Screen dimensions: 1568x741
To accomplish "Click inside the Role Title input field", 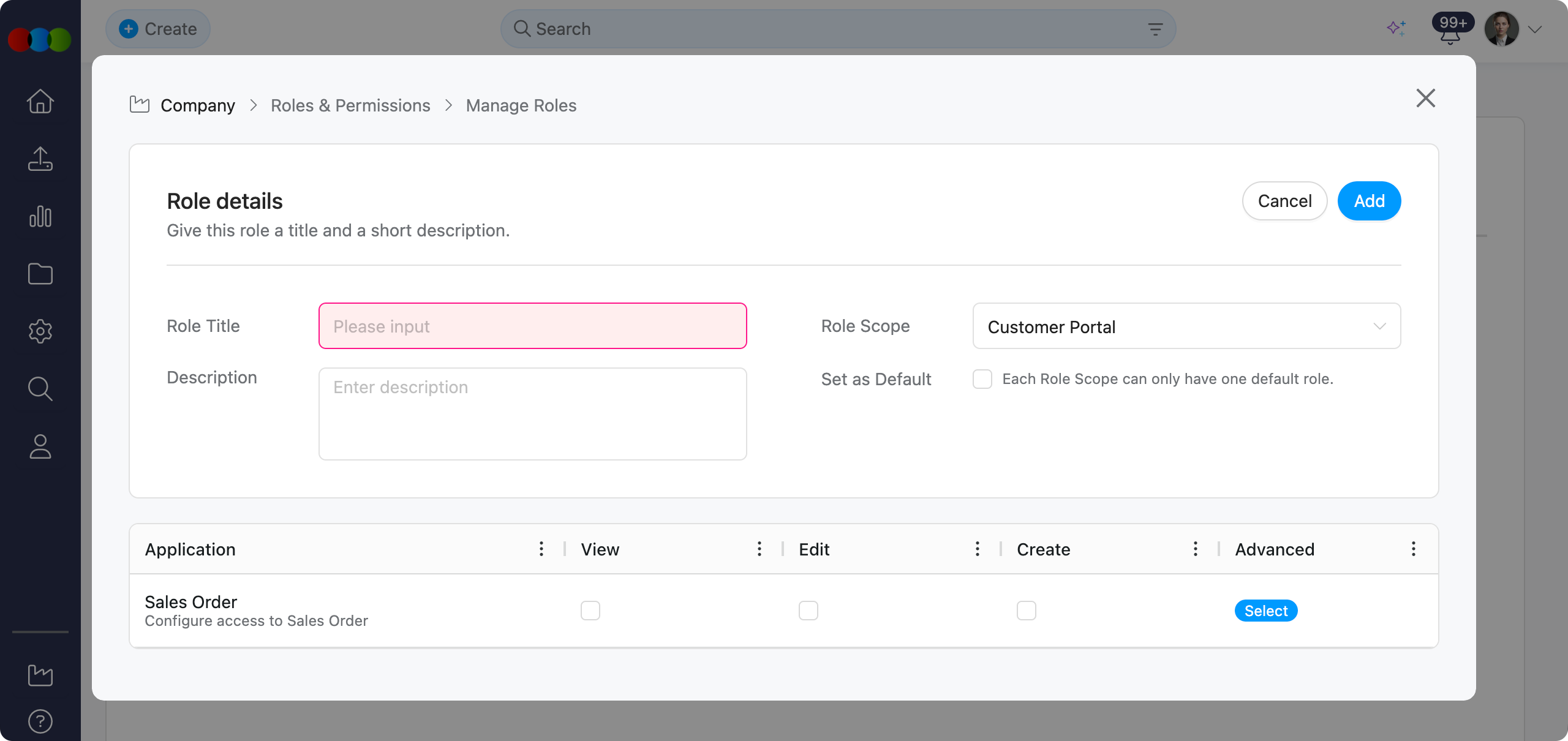I will pyautogui.click(x=532, y=326).
